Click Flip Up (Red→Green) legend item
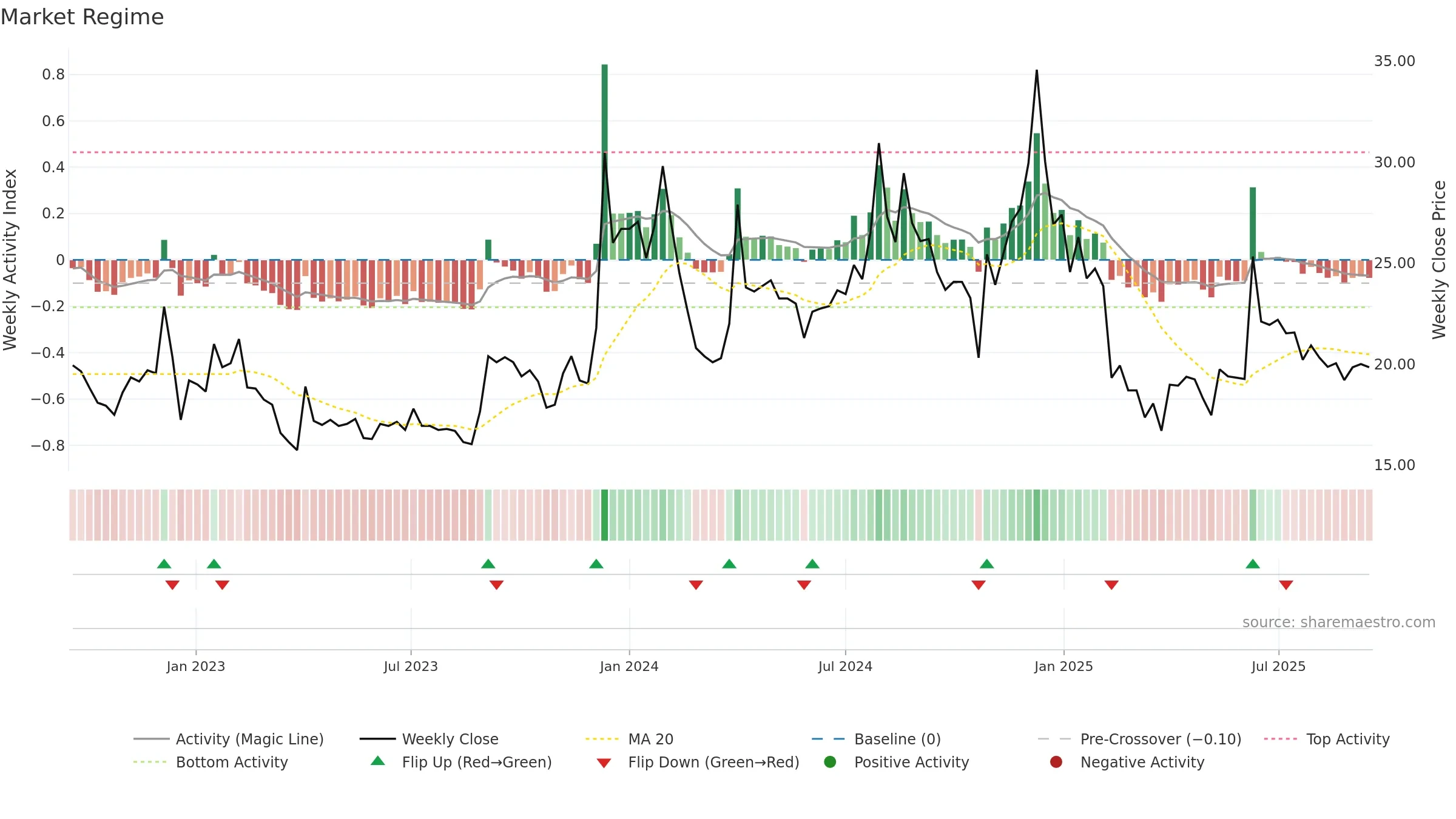The height and width of the screenshot is (819, 1456). coord(462,762)
